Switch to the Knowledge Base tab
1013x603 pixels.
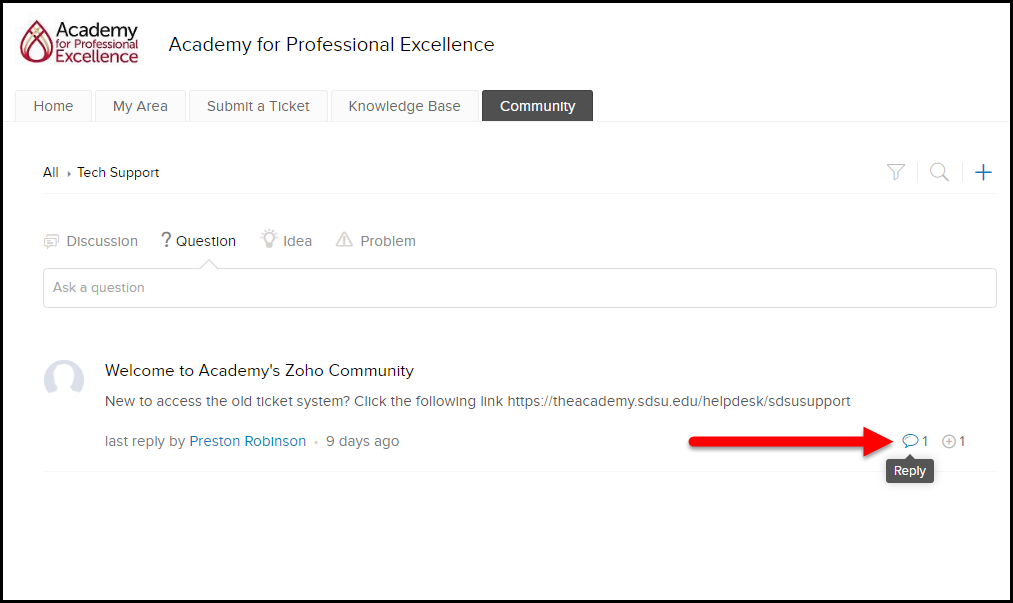[x=404, y=106]
